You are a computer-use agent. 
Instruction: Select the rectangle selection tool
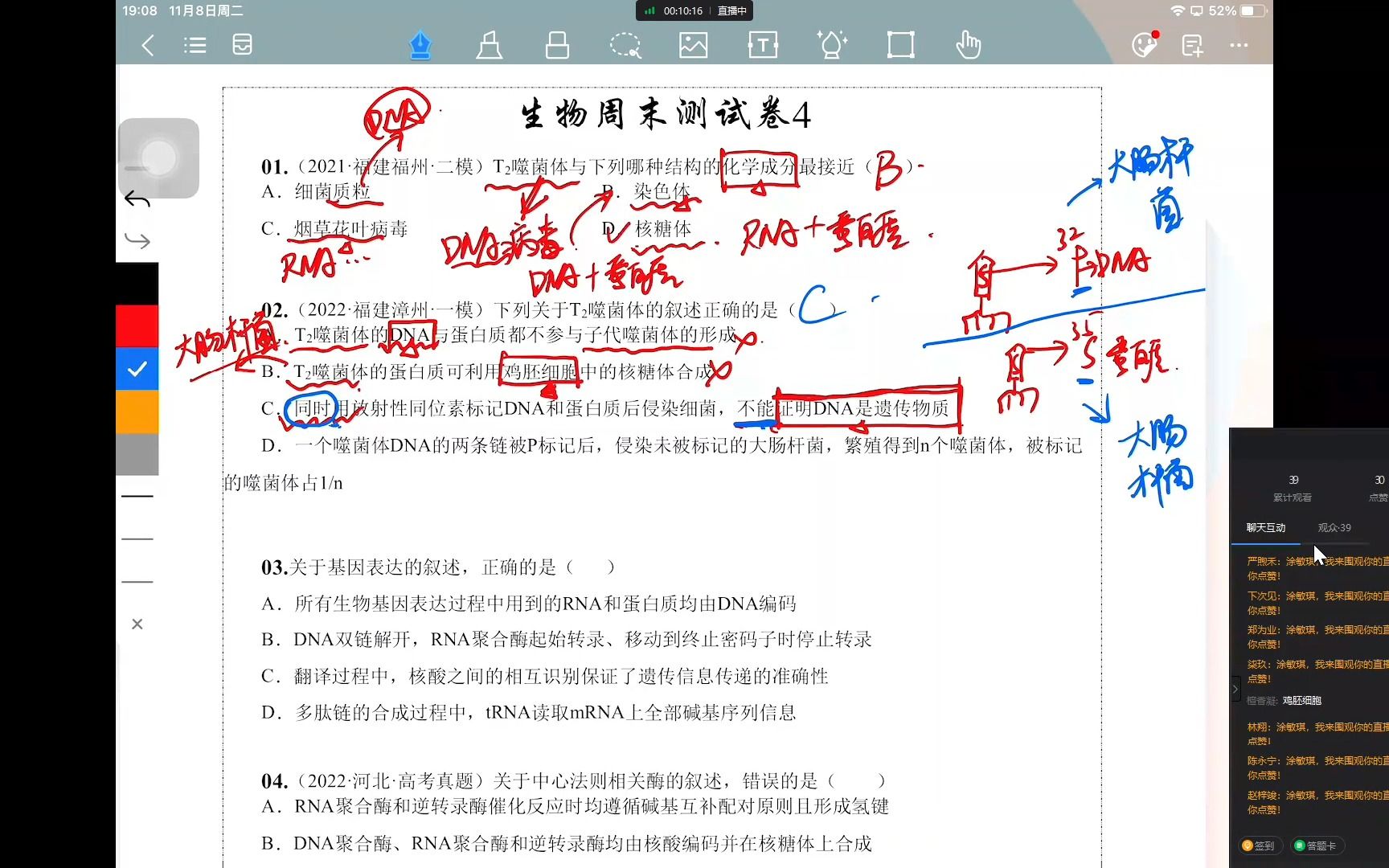point(900,45)
